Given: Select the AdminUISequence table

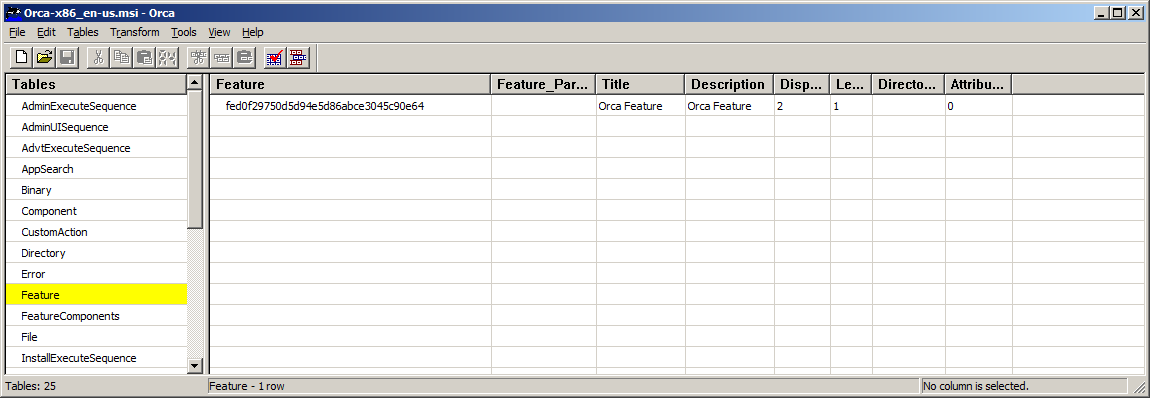Looking at the screenshot, I should pos(96,127).
